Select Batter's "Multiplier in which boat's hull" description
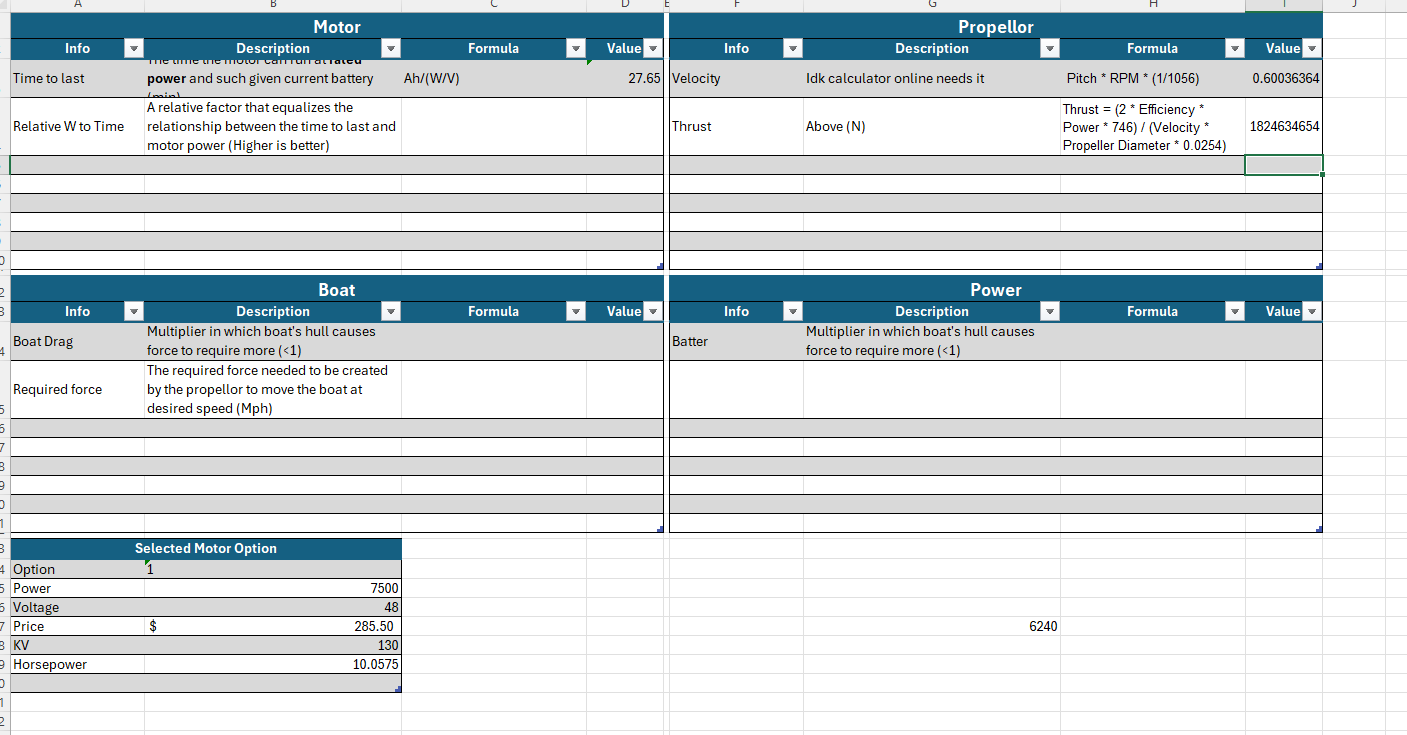This screenshot has height=735, width=1407. pyautogui.click(x=932, y=341)
